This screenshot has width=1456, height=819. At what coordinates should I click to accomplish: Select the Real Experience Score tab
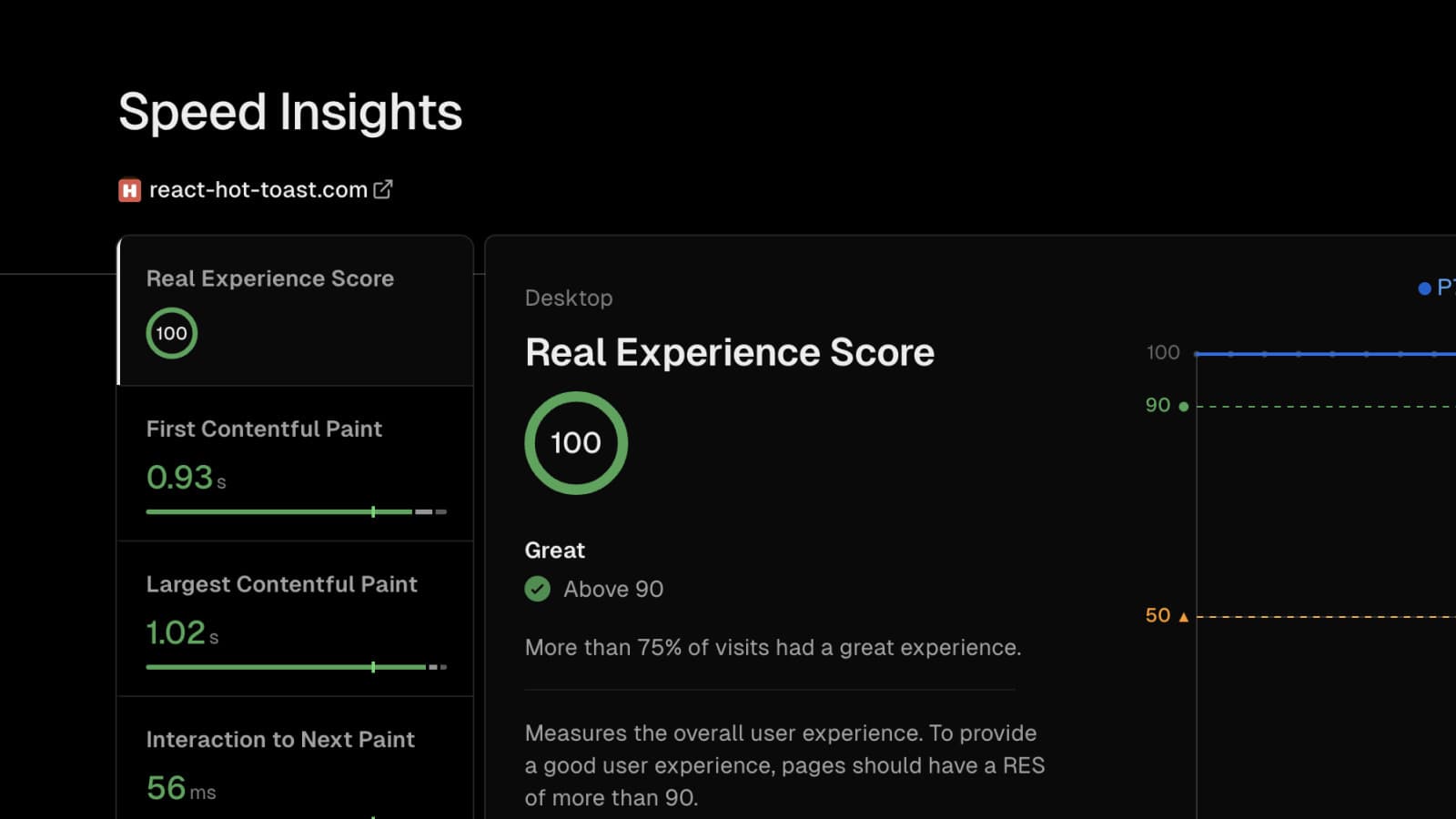(296, 309)
